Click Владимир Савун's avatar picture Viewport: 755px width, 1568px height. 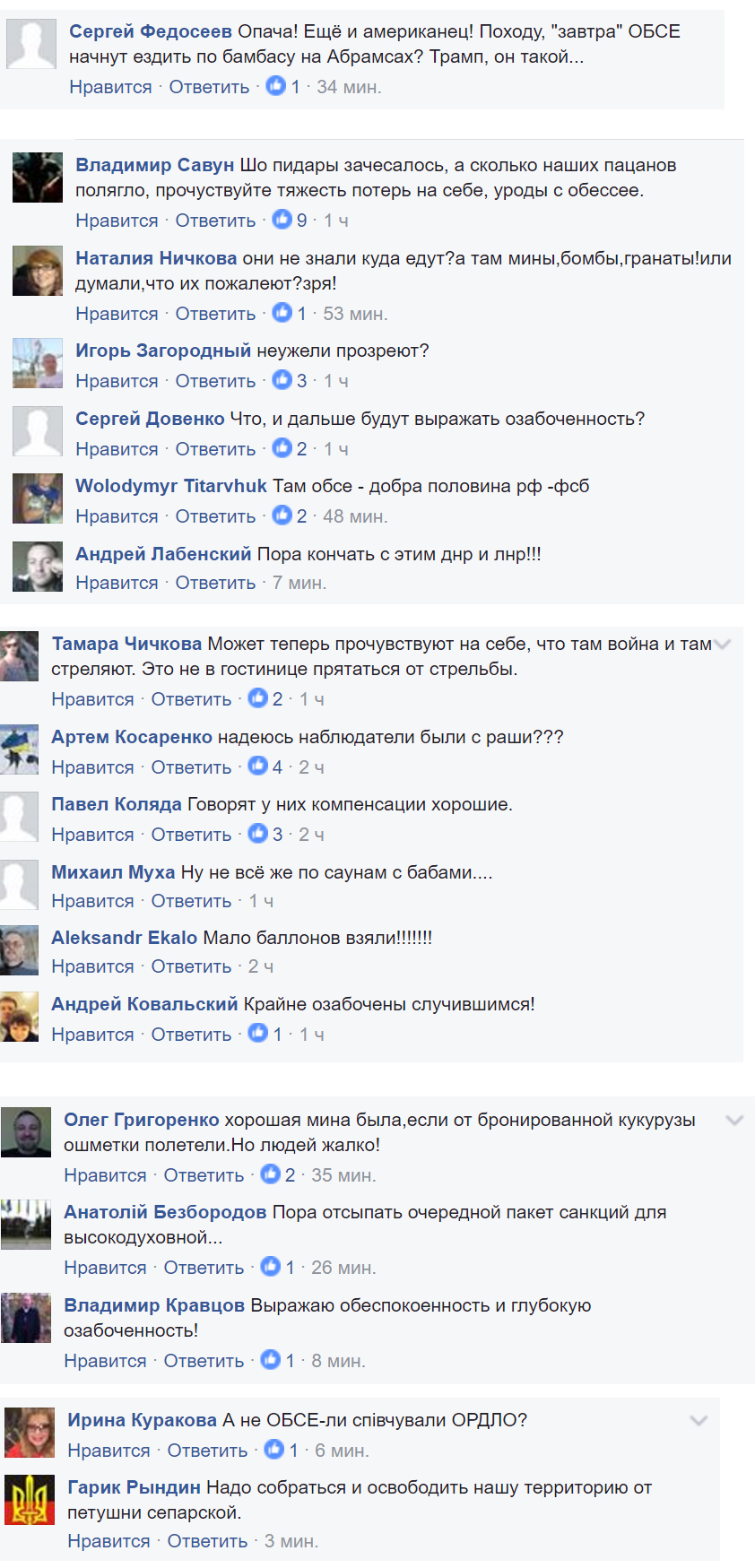coord(38,178)
